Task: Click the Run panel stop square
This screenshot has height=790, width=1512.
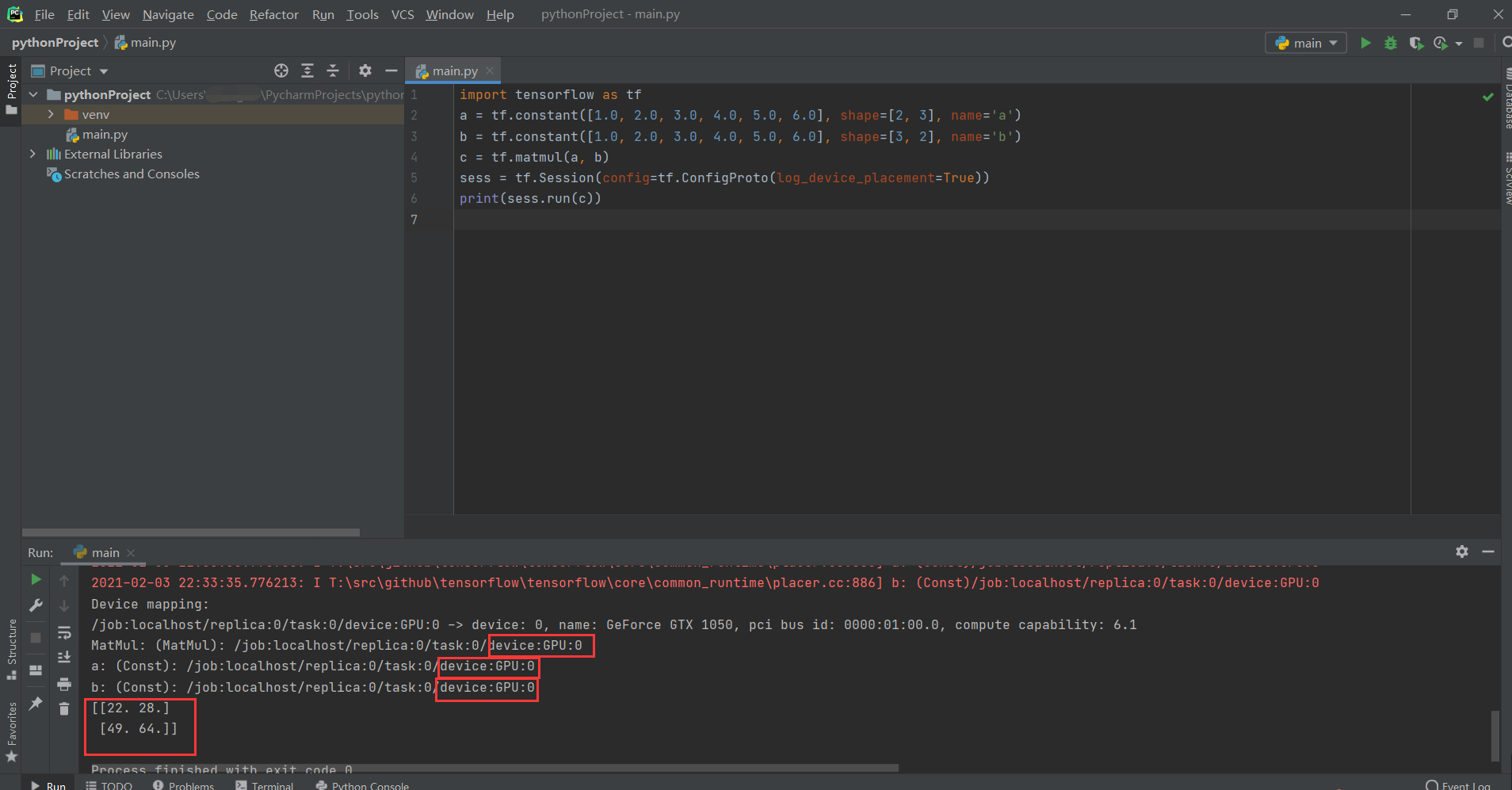Action: pyautogui.click(x=36, y=637)
